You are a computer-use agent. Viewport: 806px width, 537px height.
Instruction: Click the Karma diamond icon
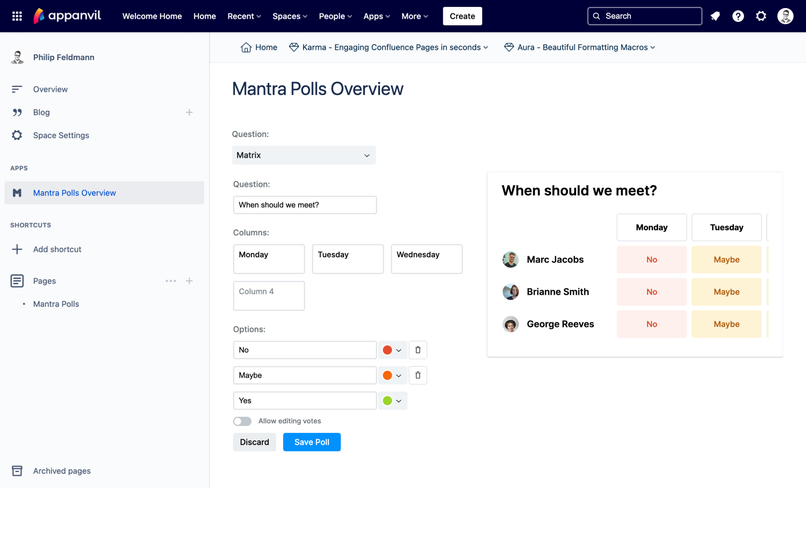tap(294, 47)
